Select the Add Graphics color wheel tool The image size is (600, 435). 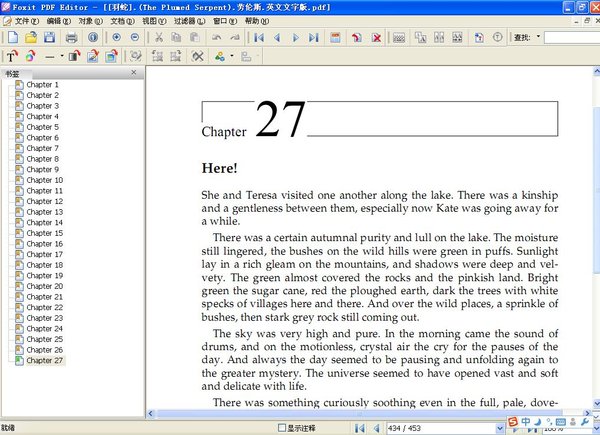(x=30, y=56)
